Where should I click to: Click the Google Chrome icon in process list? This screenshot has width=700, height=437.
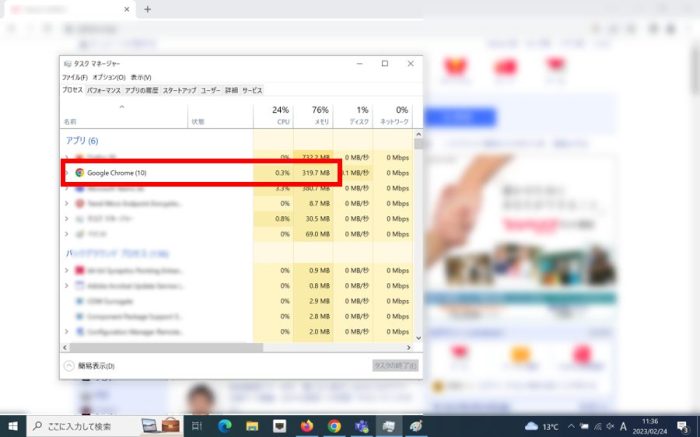point(79,173)
